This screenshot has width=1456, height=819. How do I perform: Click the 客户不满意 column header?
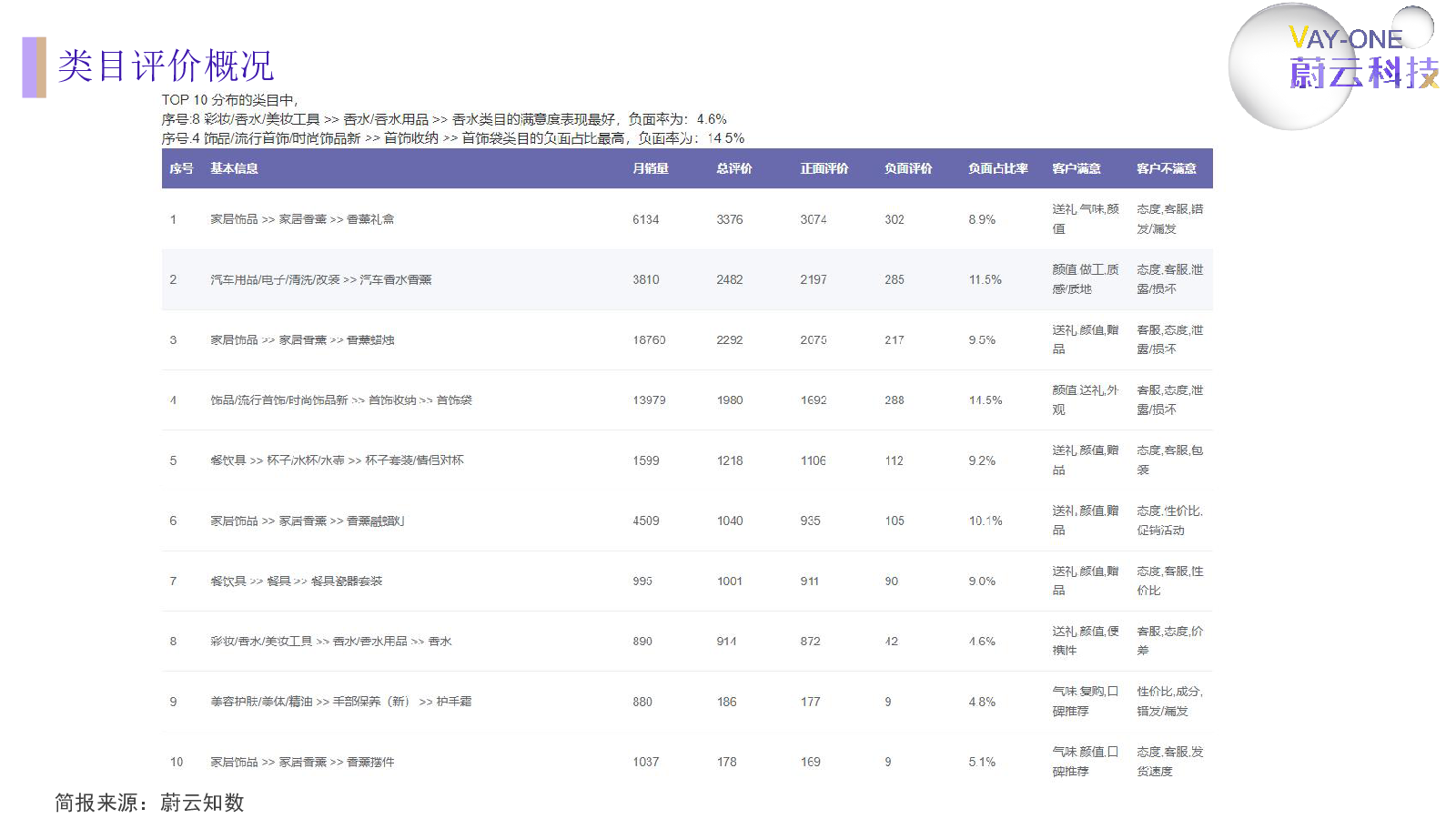pos(1167,168)
